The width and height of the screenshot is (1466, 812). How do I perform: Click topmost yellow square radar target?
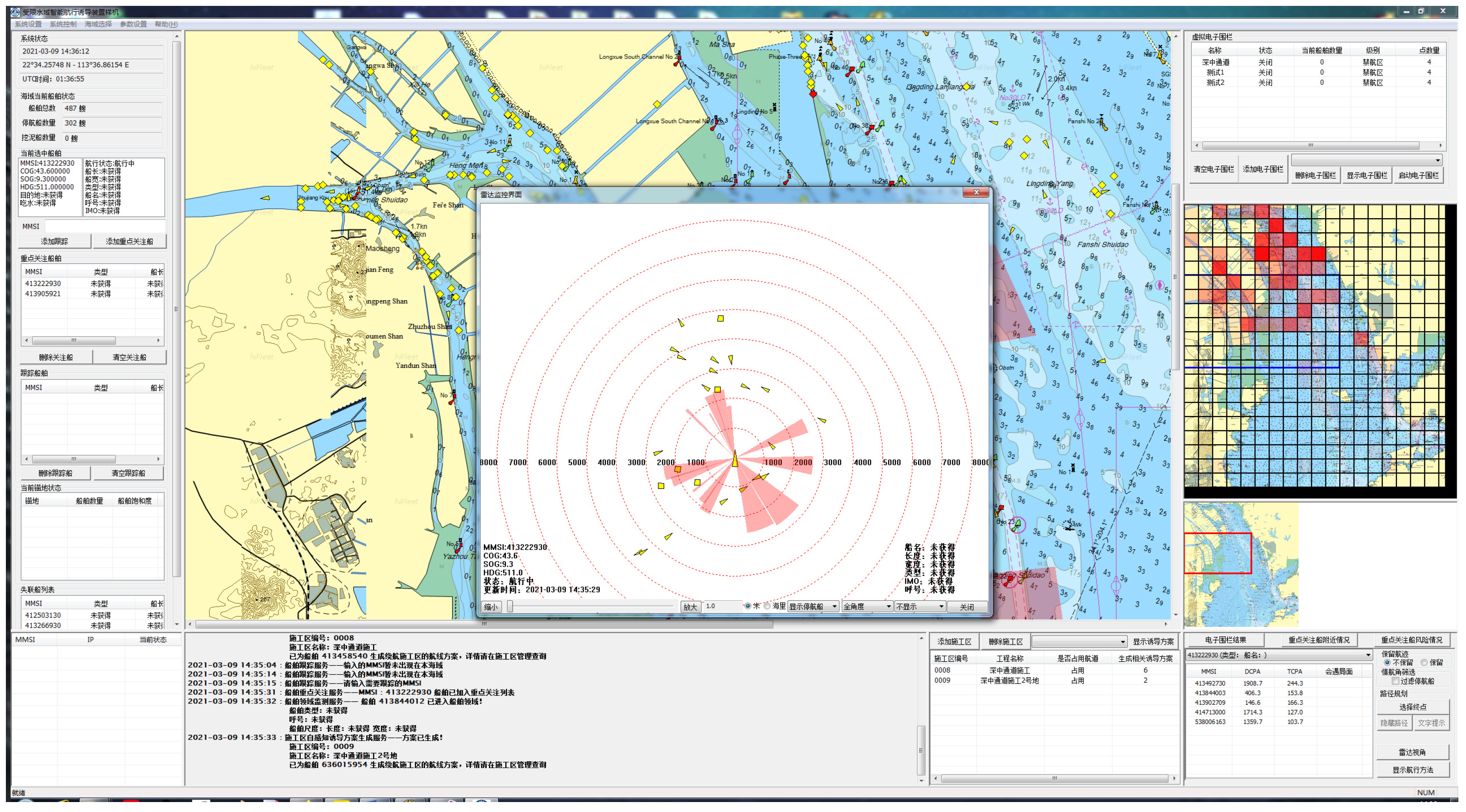pyautogui.click(x=720, y=319)
